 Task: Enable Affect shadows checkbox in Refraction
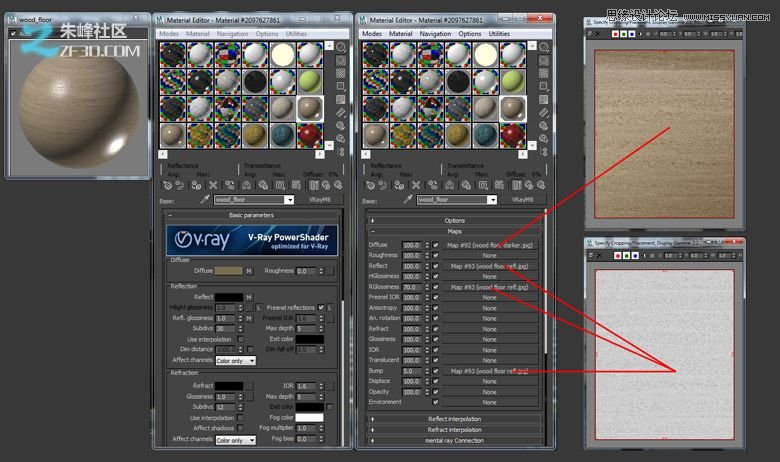point(241,428)
